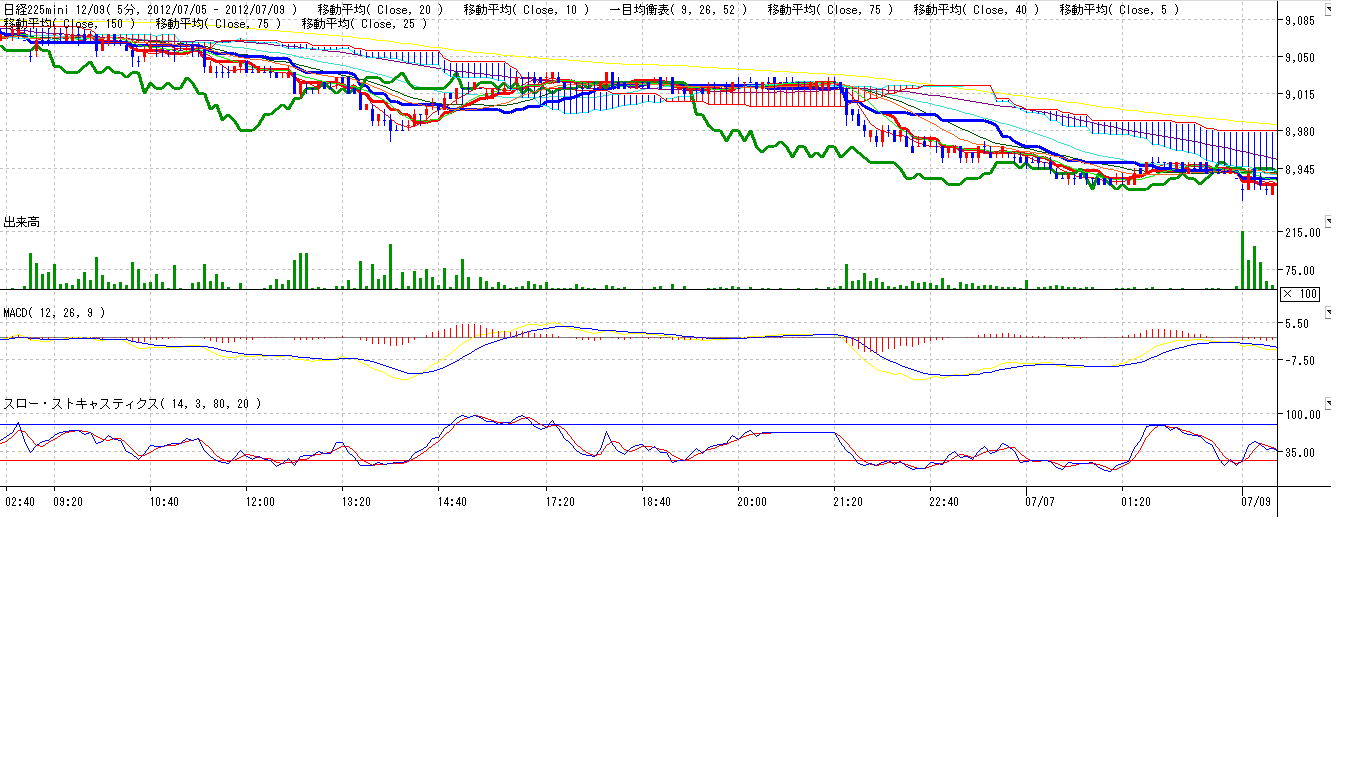This screenshot has width=1366, height=768.
Task: Select the 移動平均(Close, 10) indicator label
Action: pos(526,9)
